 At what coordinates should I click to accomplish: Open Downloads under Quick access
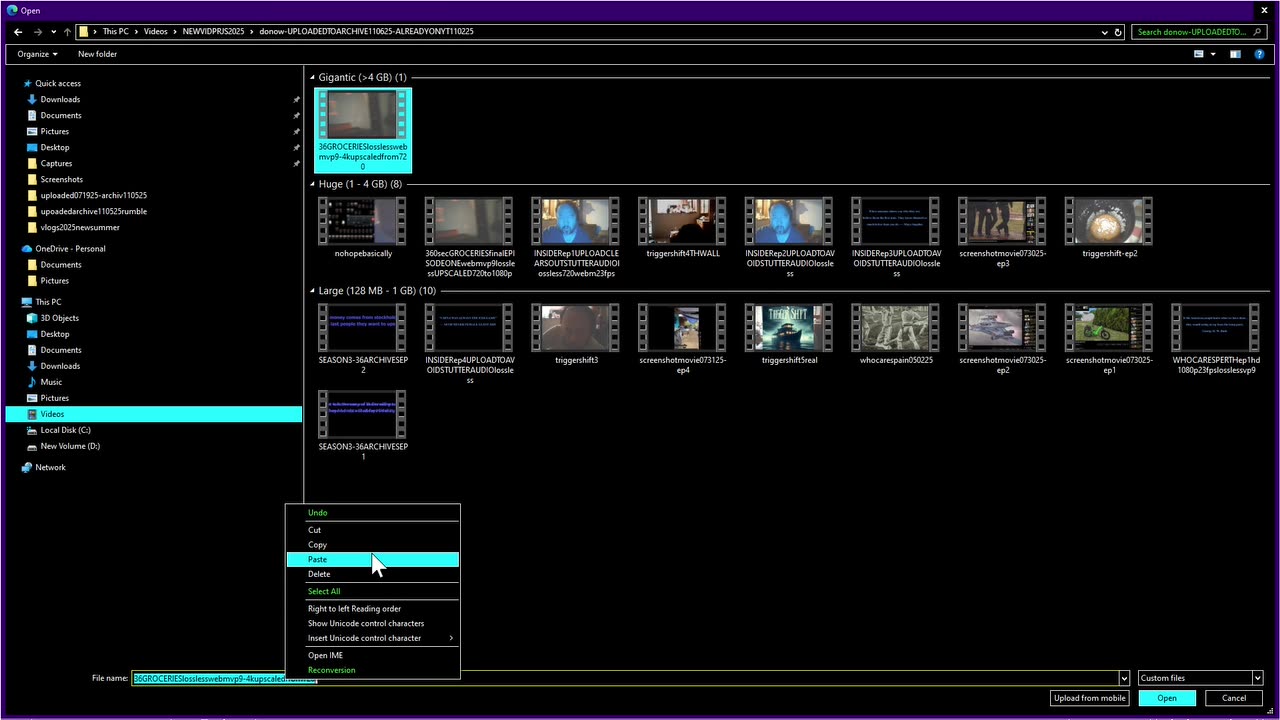[60, 99]
